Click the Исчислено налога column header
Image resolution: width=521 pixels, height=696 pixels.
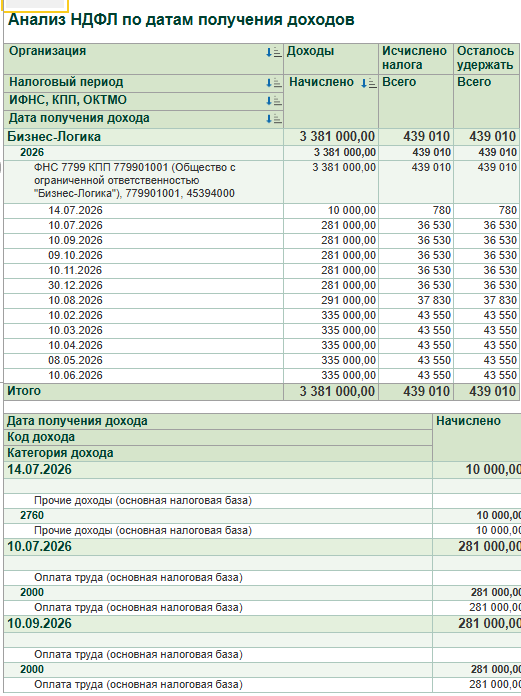click(415, 58)
